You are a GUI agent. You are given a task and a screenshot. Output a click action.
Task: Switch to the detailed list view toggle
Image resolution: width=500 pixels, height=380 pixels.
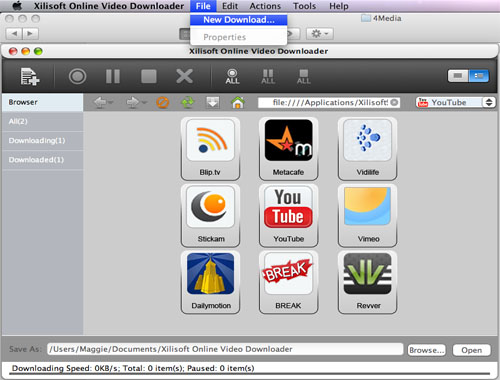click(479, 76)
